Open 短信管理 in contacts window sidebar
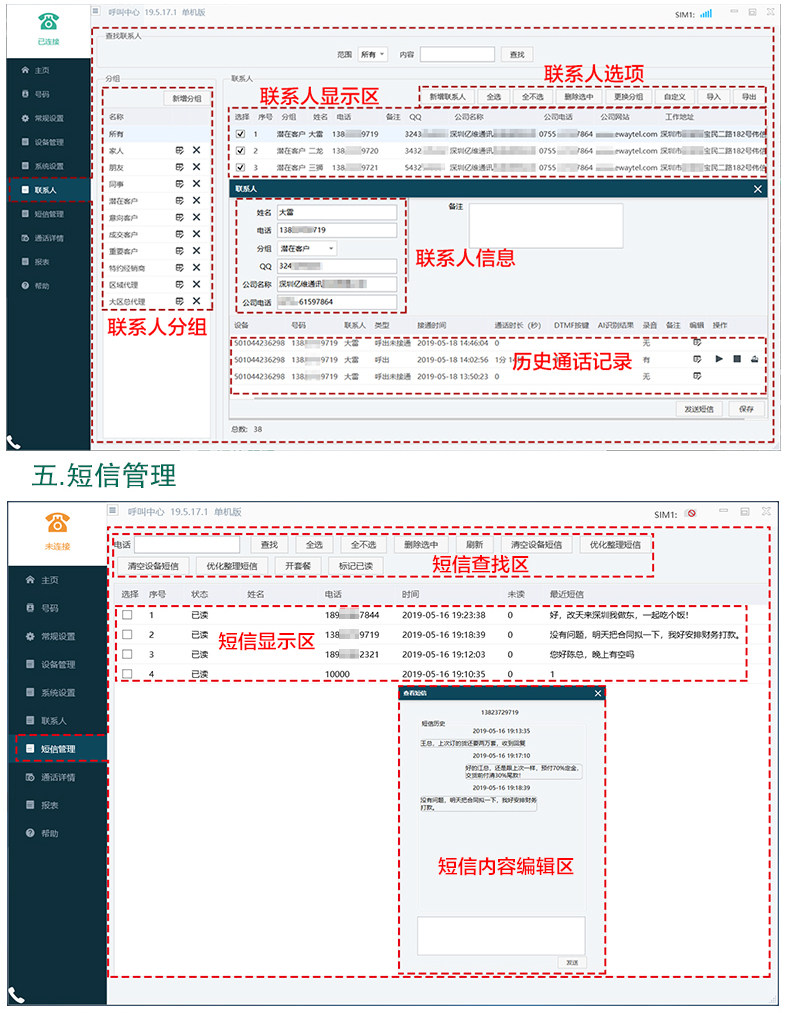Image resolution: width=790 pixels, height=1013 pixels. (48, 214)
